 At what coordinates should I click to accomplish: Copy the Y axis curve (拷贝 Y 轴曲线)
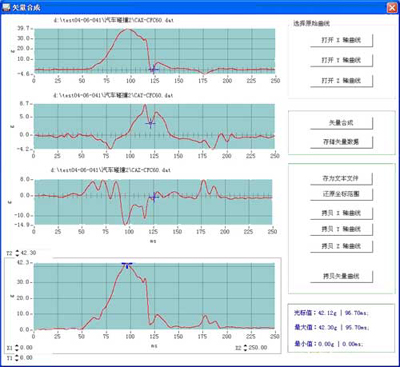341,229
